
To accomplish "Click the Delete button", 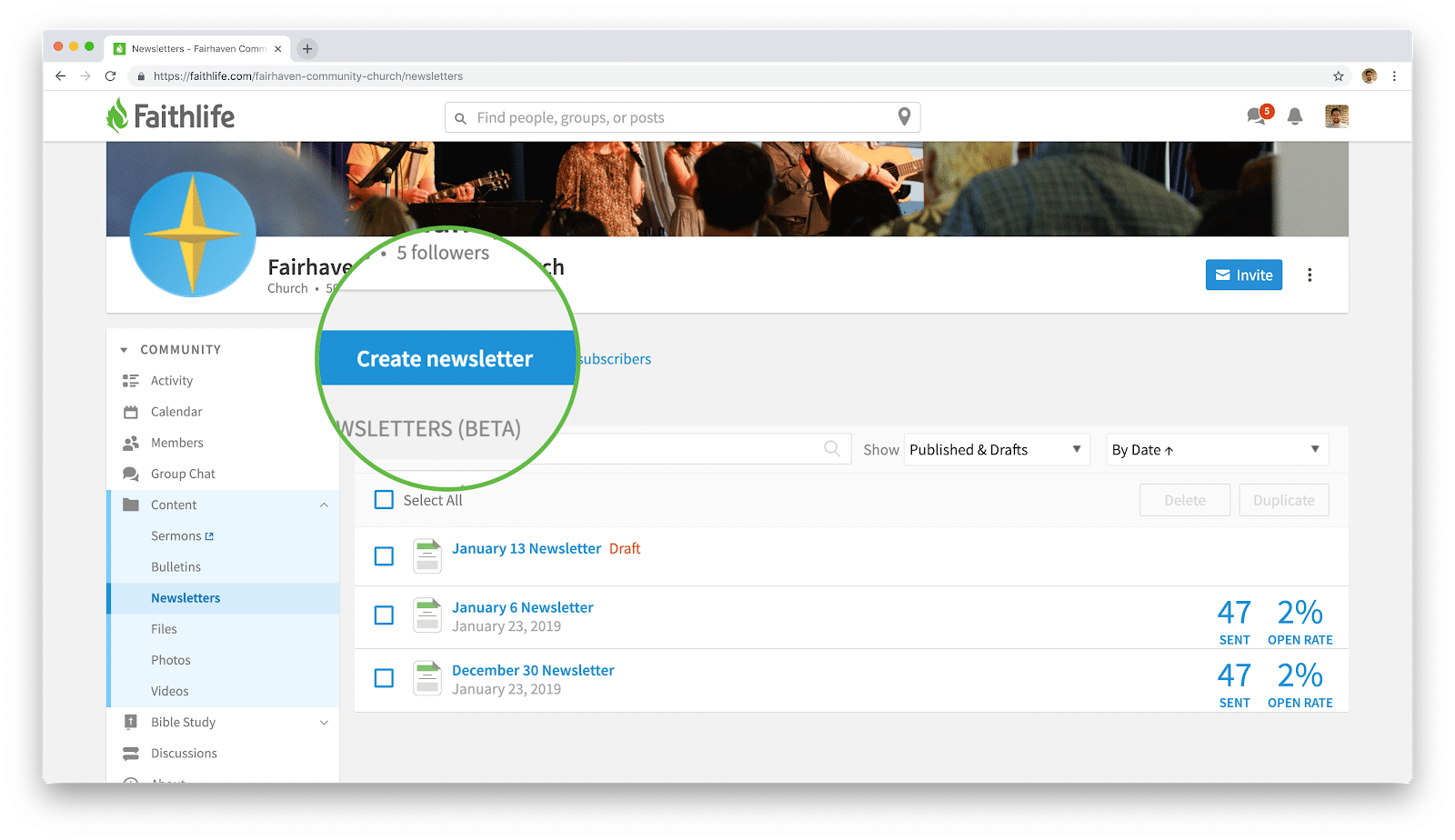I will (x=1184, y=500).
